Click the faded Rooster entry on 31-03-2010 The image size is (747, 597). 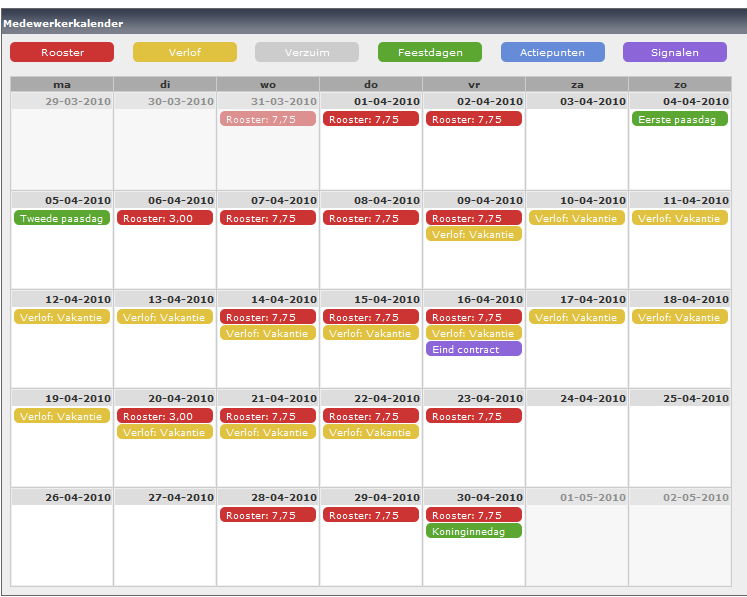pos(268,119)
